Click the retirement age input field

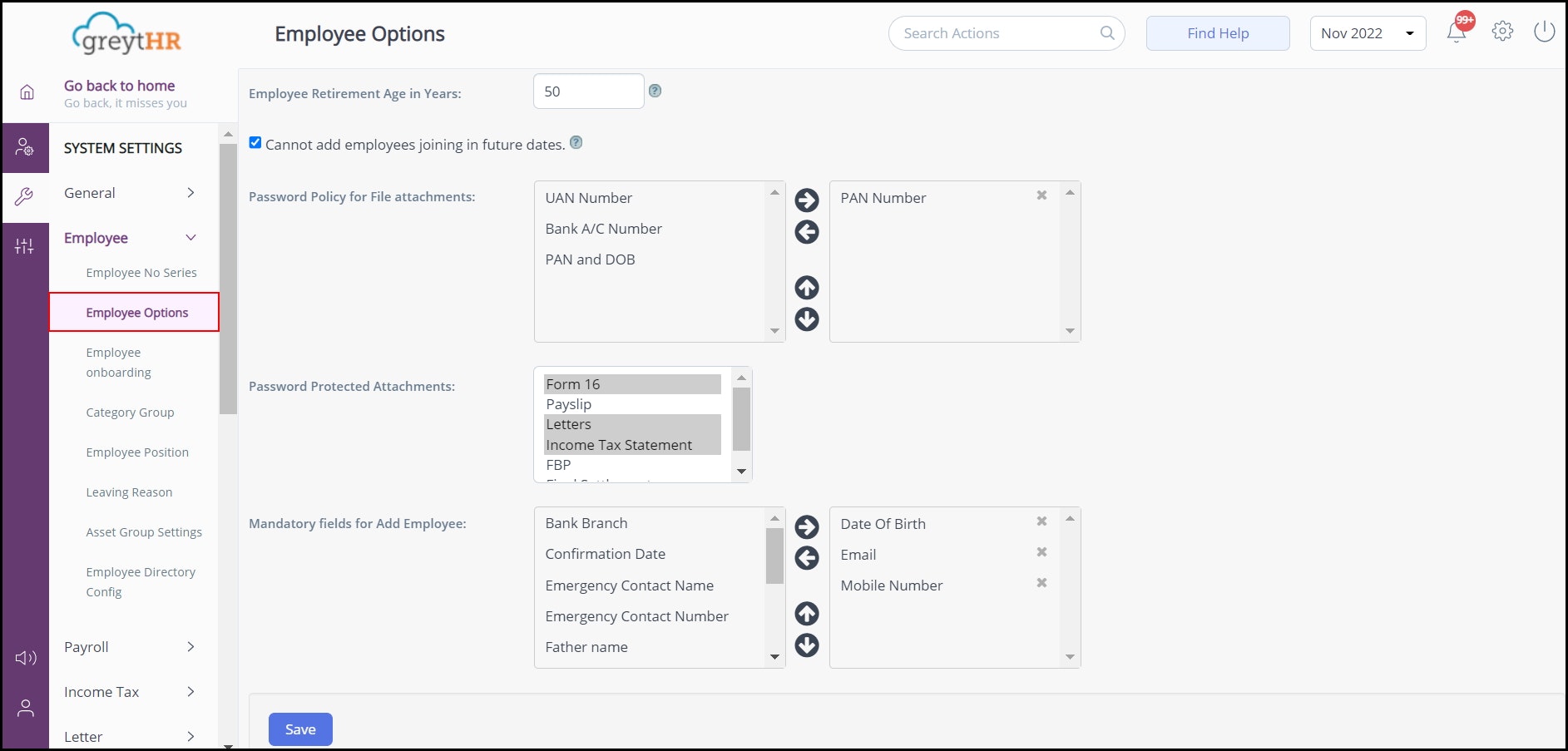tap(588, 91)
